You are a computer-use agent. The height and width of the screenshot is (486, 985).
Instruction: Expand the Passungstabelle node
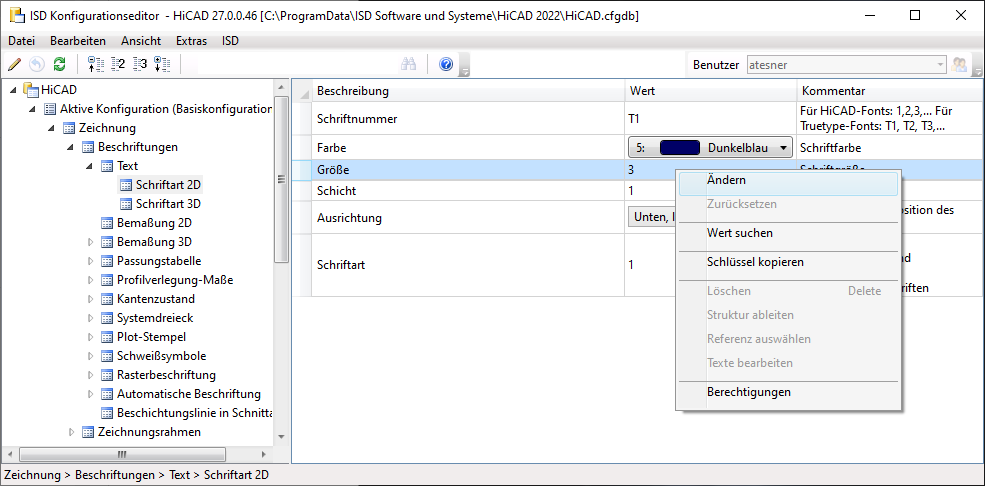pyautogui.click(x=90, y=261)
